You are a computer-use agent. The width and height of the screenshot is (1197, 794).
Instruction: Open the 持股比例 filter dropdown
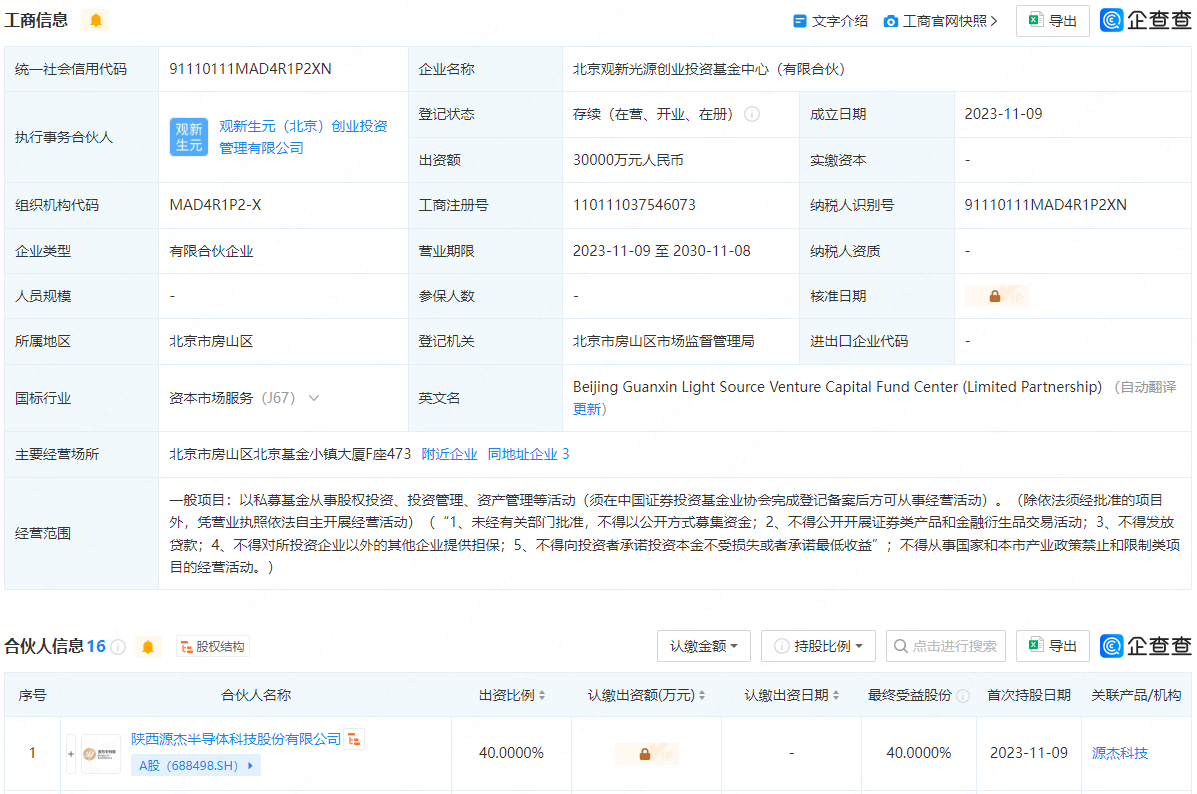(x=818, y=646)
